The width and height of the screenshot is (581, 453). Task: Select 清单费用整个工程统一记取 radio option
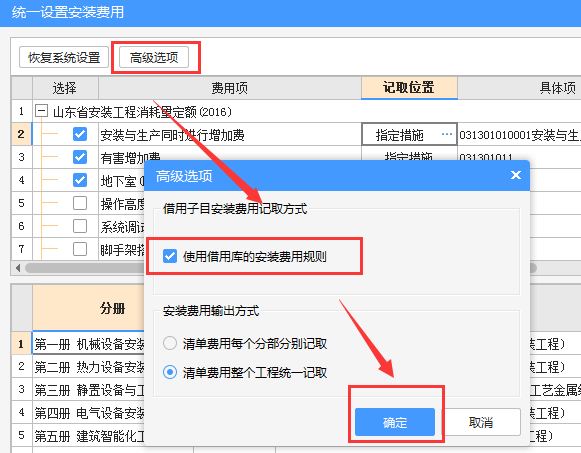(x=170, y=372)
